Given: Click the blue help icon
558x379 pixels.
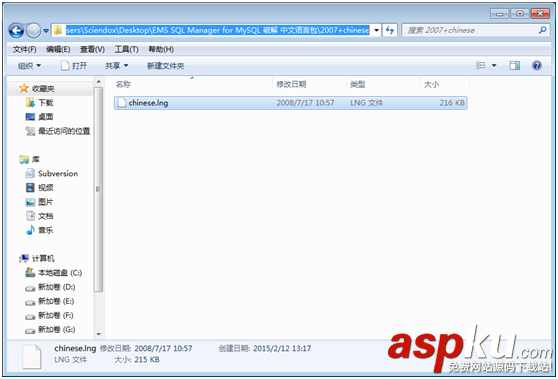Looking at the screenshot, I should (537, 65).
